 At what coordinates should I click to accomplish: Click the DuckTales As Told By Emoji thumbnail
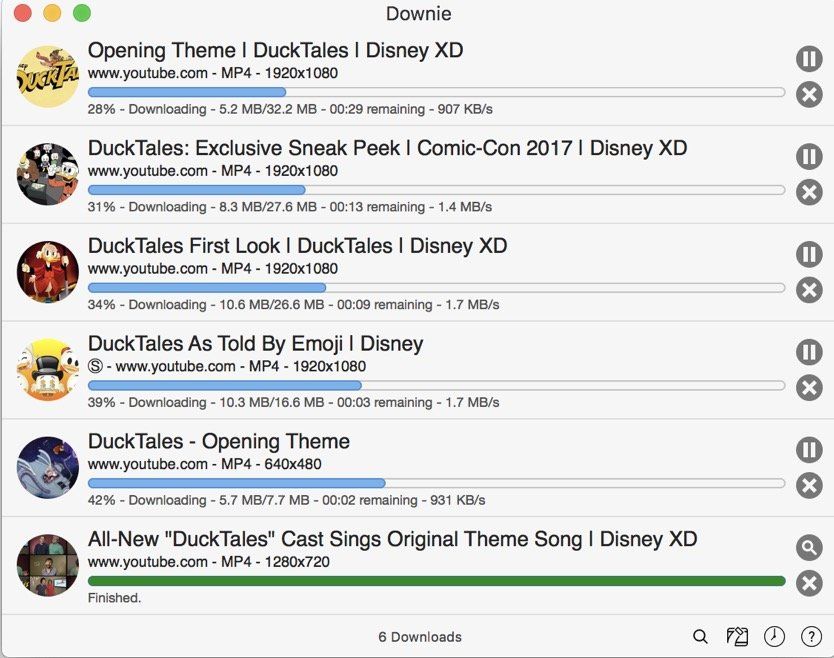(x=48, y=370)
